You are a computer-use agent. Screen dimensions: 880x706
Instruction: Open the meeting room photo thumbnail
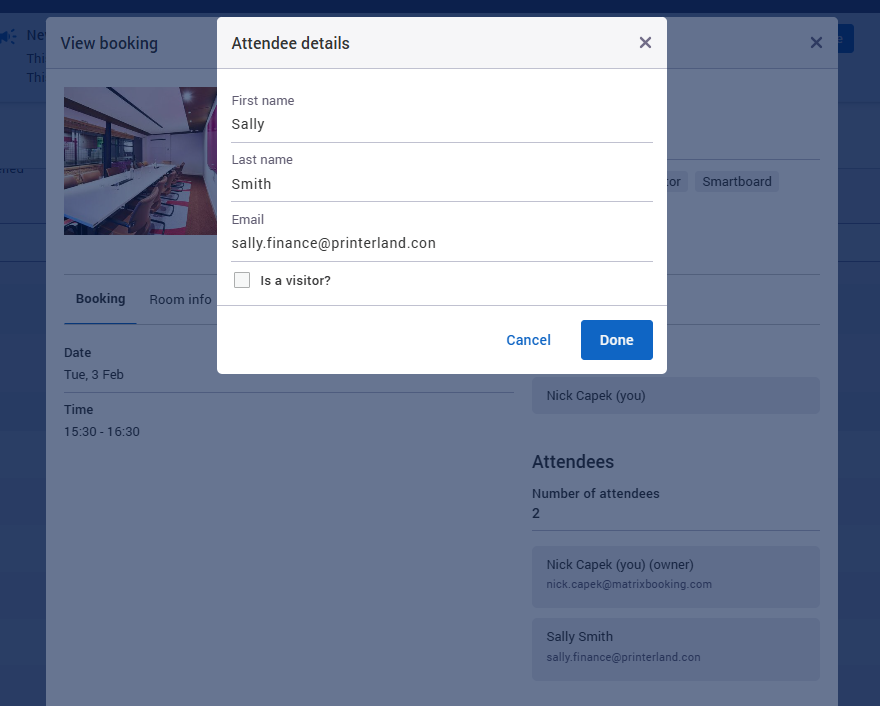pos(140,160)
